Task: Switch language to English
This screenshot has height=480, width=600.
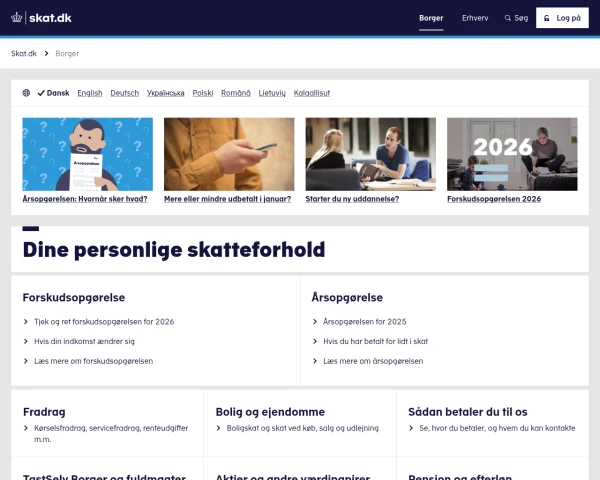Action: tap(90, 93)
